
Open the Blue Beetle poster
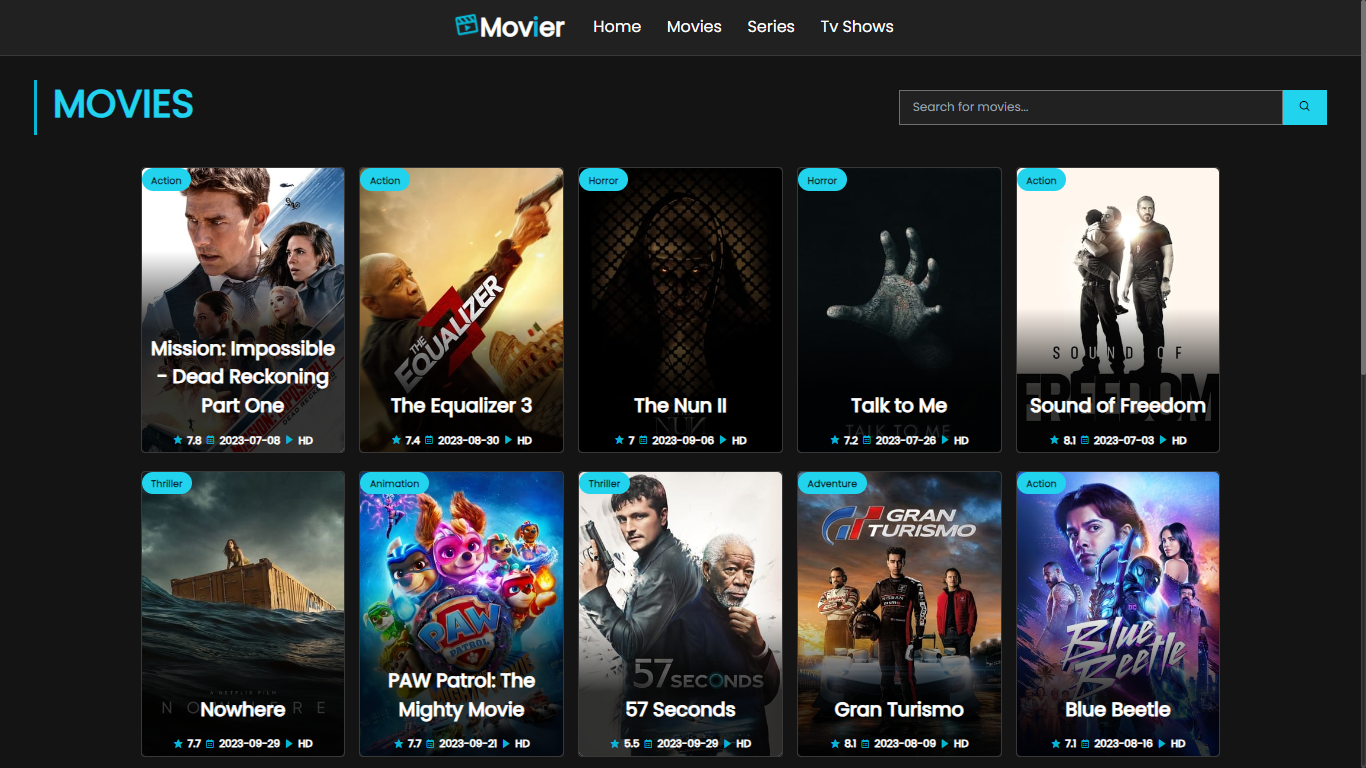[1118, 614]
